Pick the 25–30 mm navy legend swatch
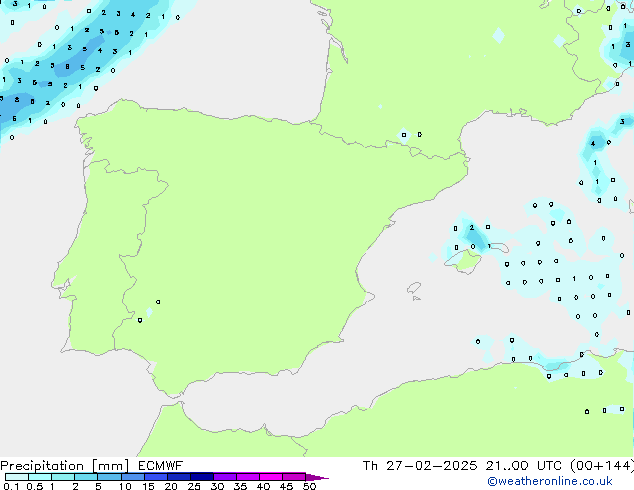 [x=201, y=477]
